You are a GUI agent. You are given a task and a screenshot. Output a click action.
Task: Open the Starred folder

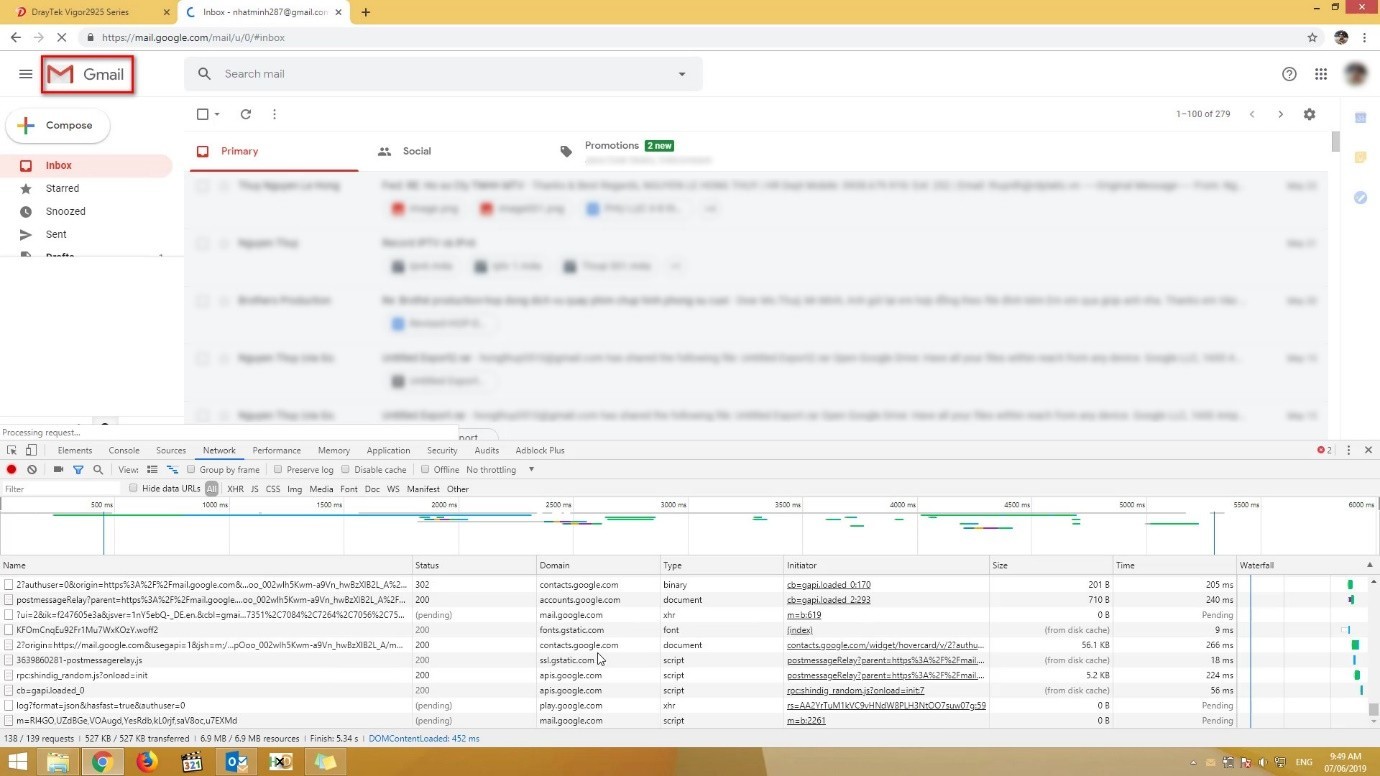tap(62, 188)
